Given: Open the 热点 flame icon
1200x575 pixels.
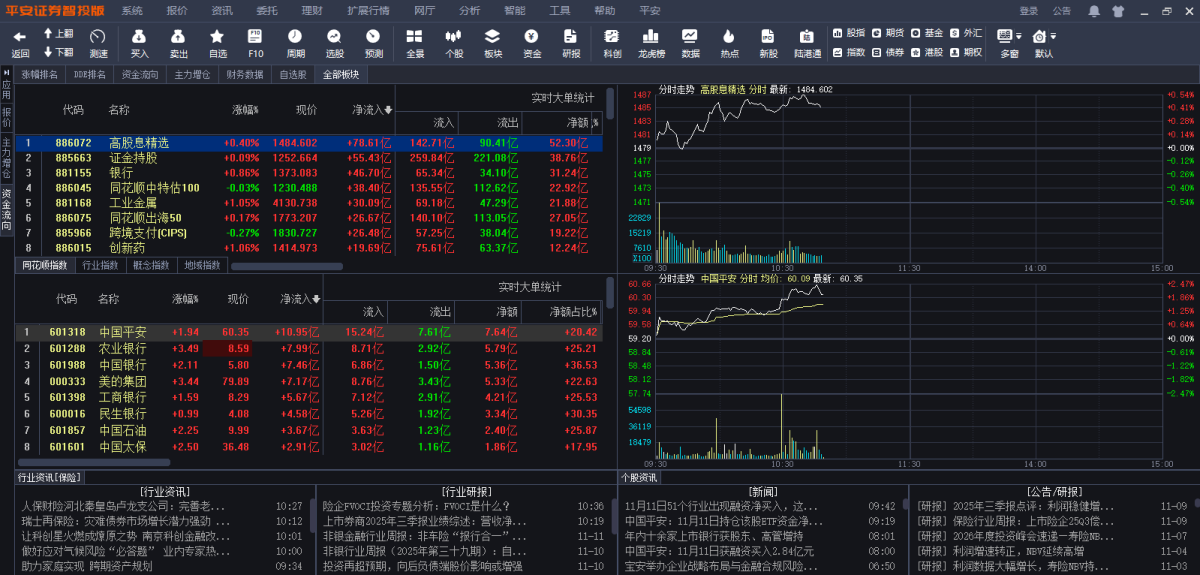Looking at the screenshot, I should click(729, 41).
